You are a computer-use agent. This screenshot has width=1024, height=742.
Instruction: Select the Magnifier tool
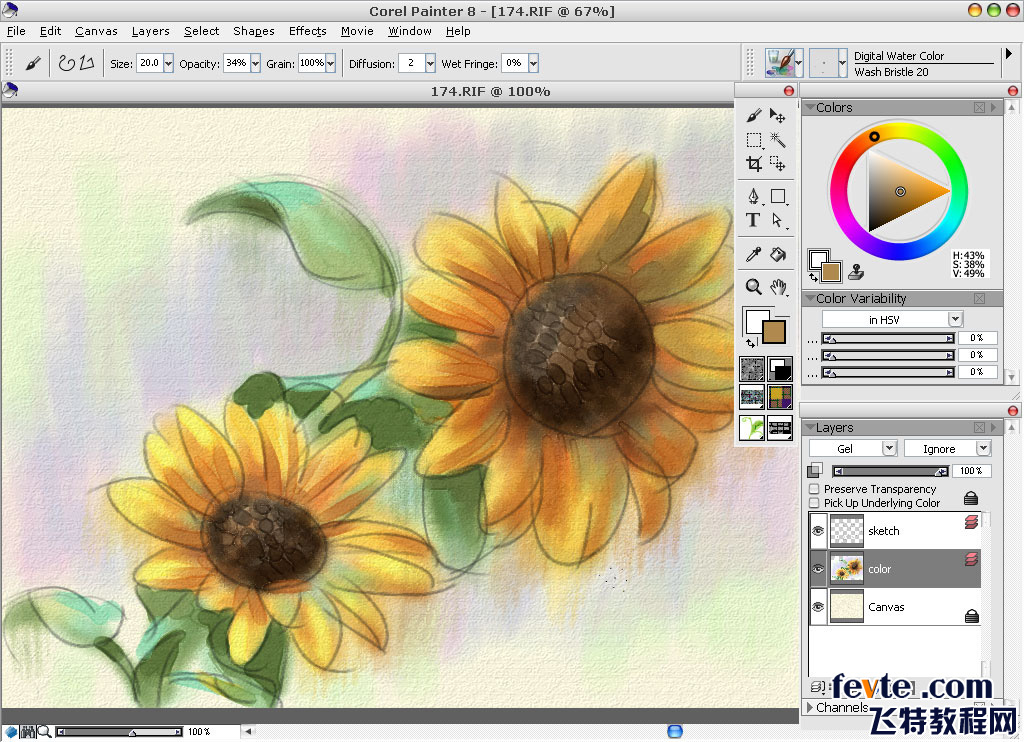pos(754,286)
